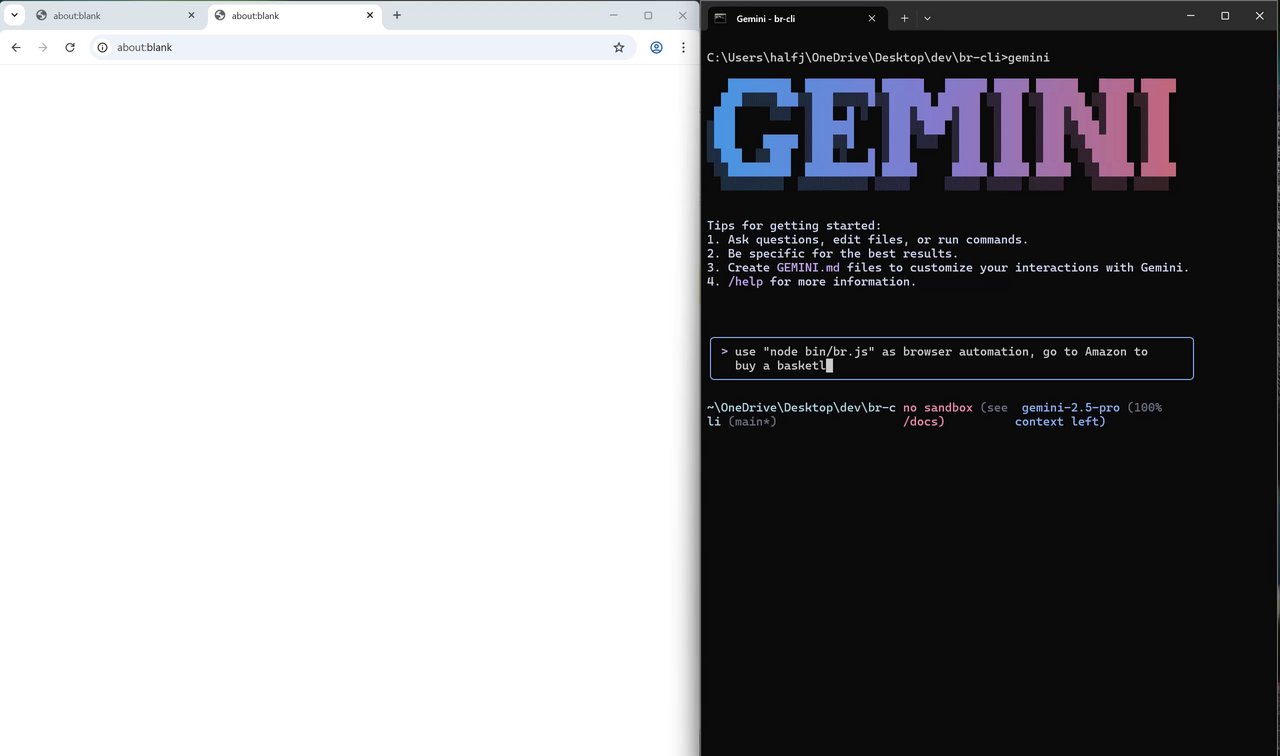Click tip "Be specific for the best results."
This screenshot has width=1280, height=756.
click(843, 254)
